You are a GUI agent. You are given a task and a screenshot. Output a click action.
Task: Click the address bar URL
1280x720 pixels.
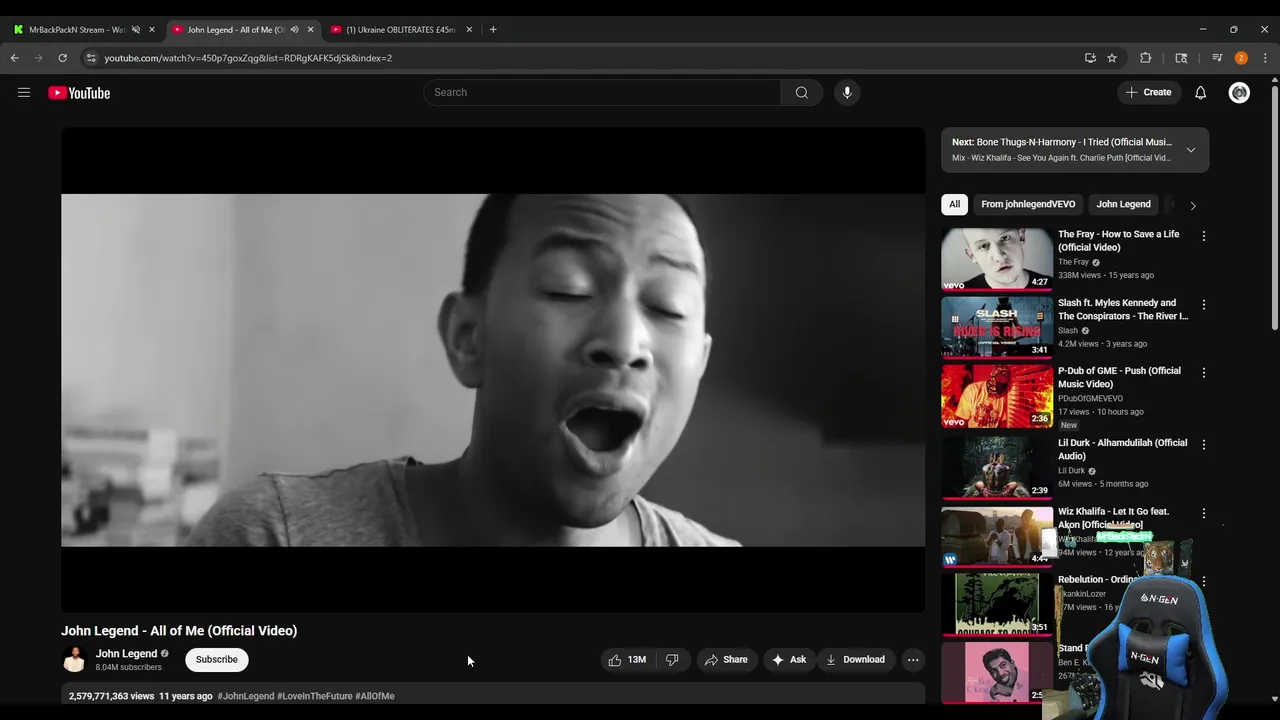click(x=248, y=58)
